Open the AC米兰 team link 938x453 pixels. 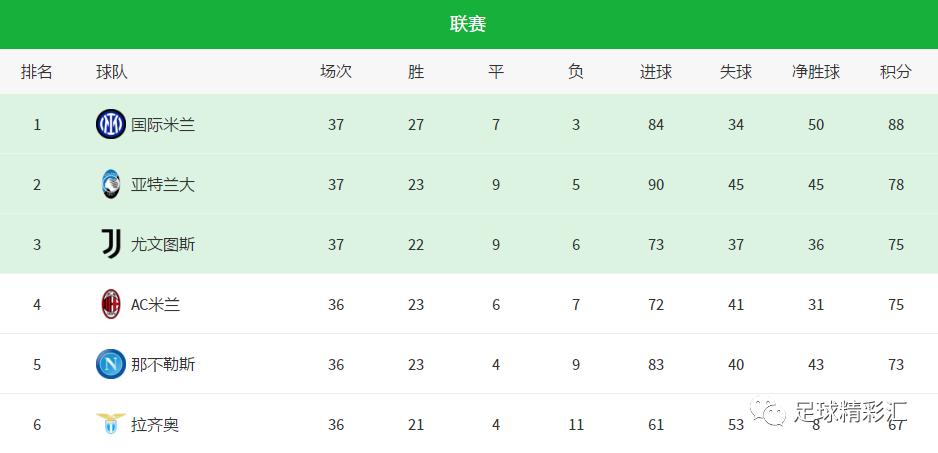[156, 305]
